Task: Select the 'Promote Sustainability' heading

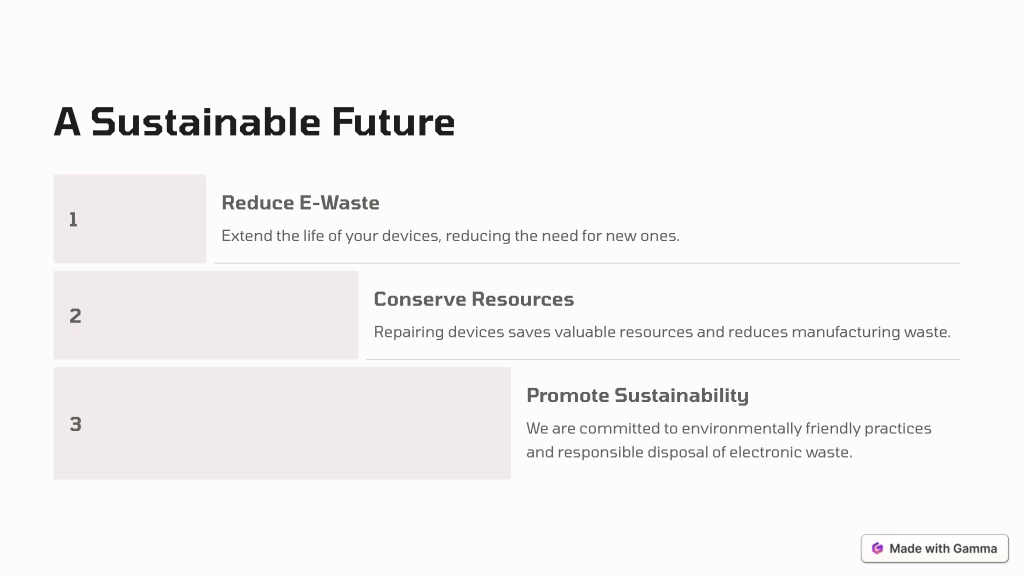Action: (637, 395)
